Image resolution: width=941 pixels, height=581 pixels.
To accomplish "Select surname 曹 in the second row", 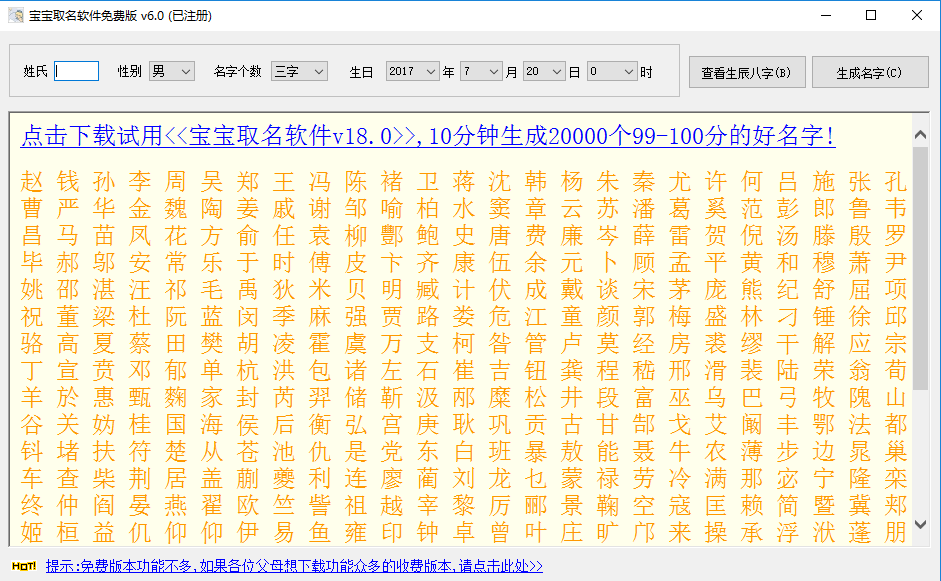I will point(33,209).
